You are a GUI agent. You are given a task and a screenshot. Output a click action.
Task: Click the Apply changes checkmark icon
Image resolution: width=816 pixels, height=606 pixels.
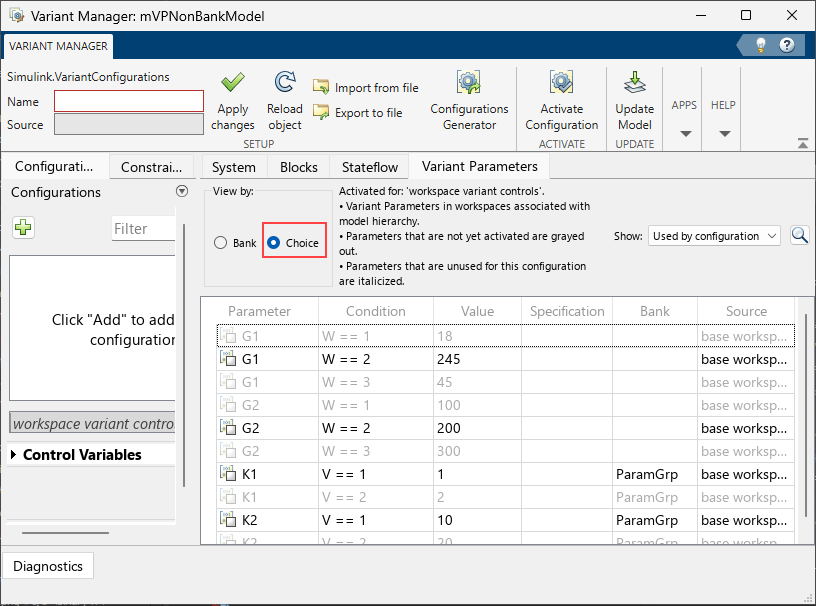coord(233,82)
